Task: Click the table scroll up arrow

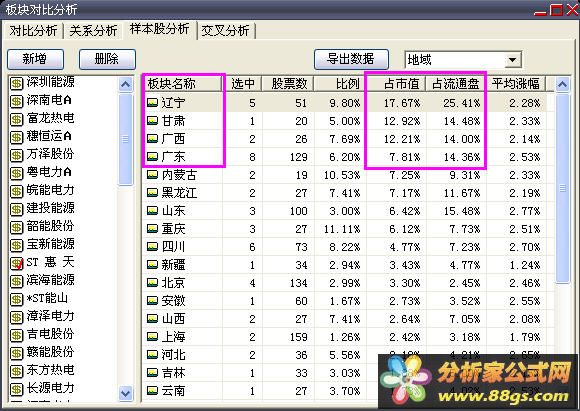Action: (x=562, y=85)
